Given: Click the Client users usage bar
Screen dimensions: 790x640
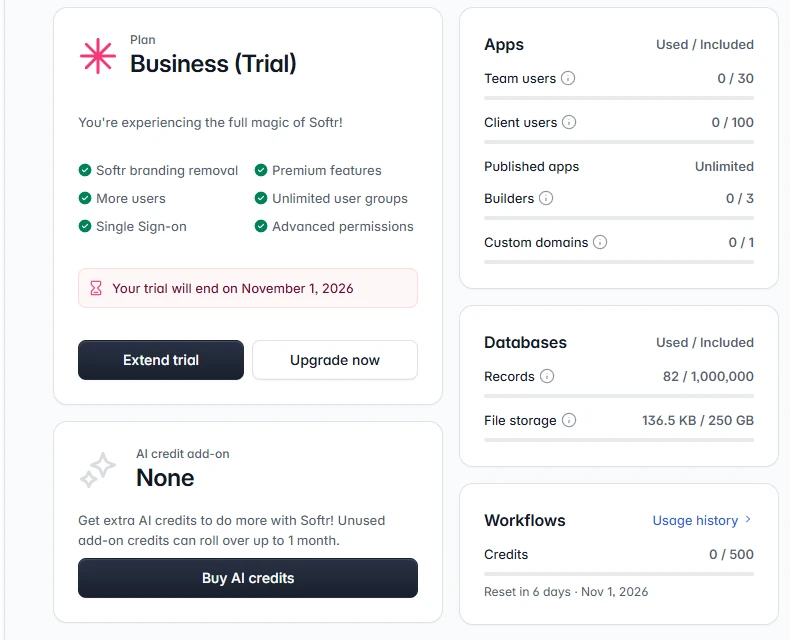Looking at the screenshot, I should point(619,142).
